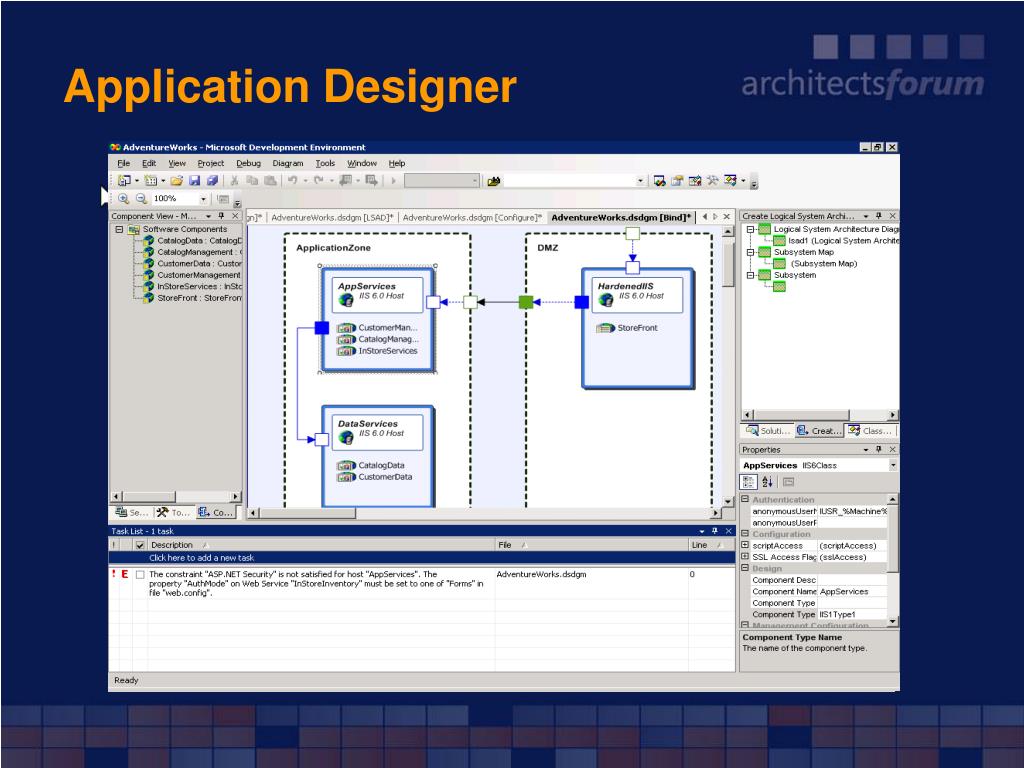Click the Paste toolbar icon
Viewport: 1024px width, 768px height.
point(270,181)
